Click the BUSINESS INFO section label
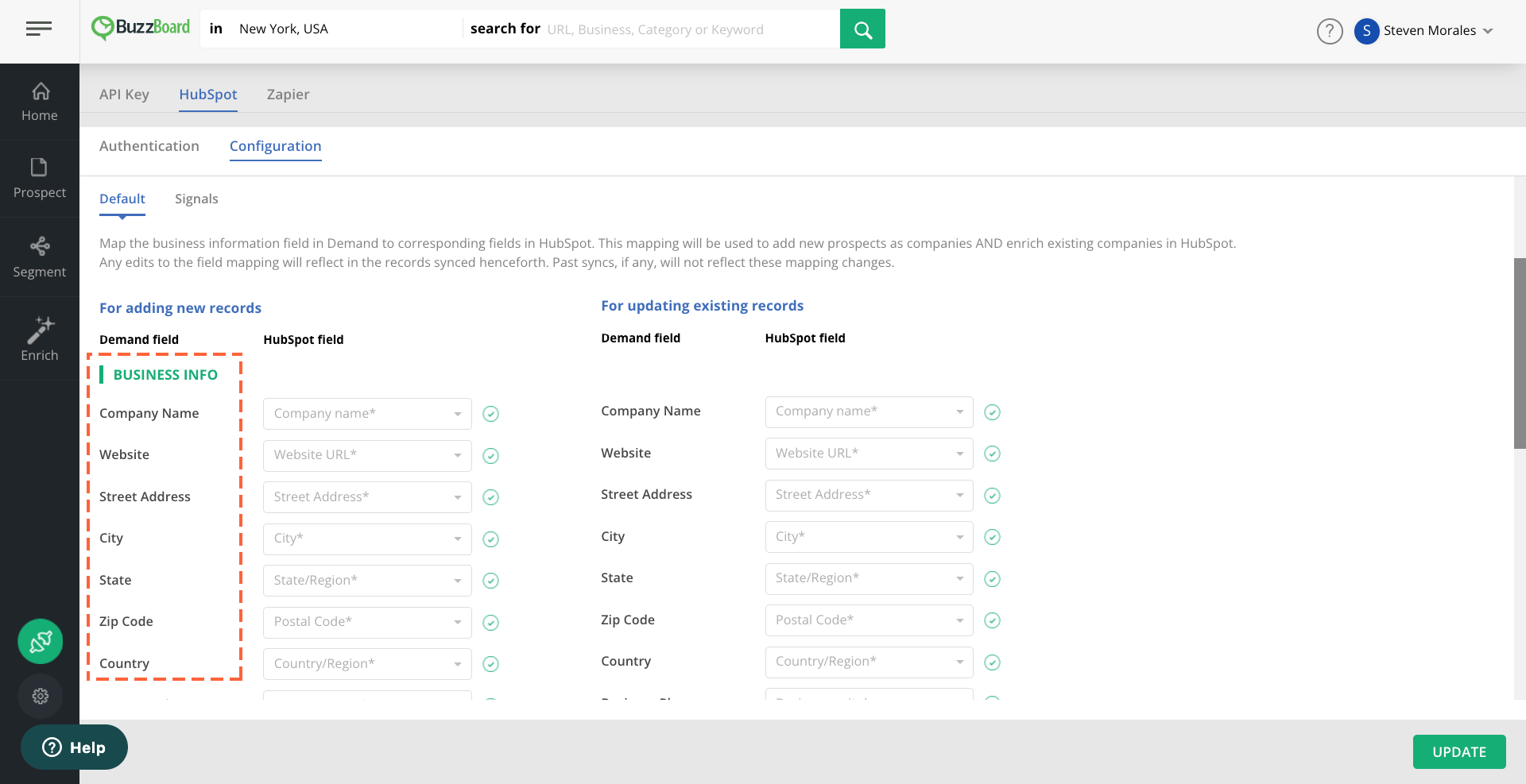This screenshot has width=1526, height=784. coord(165,375)
